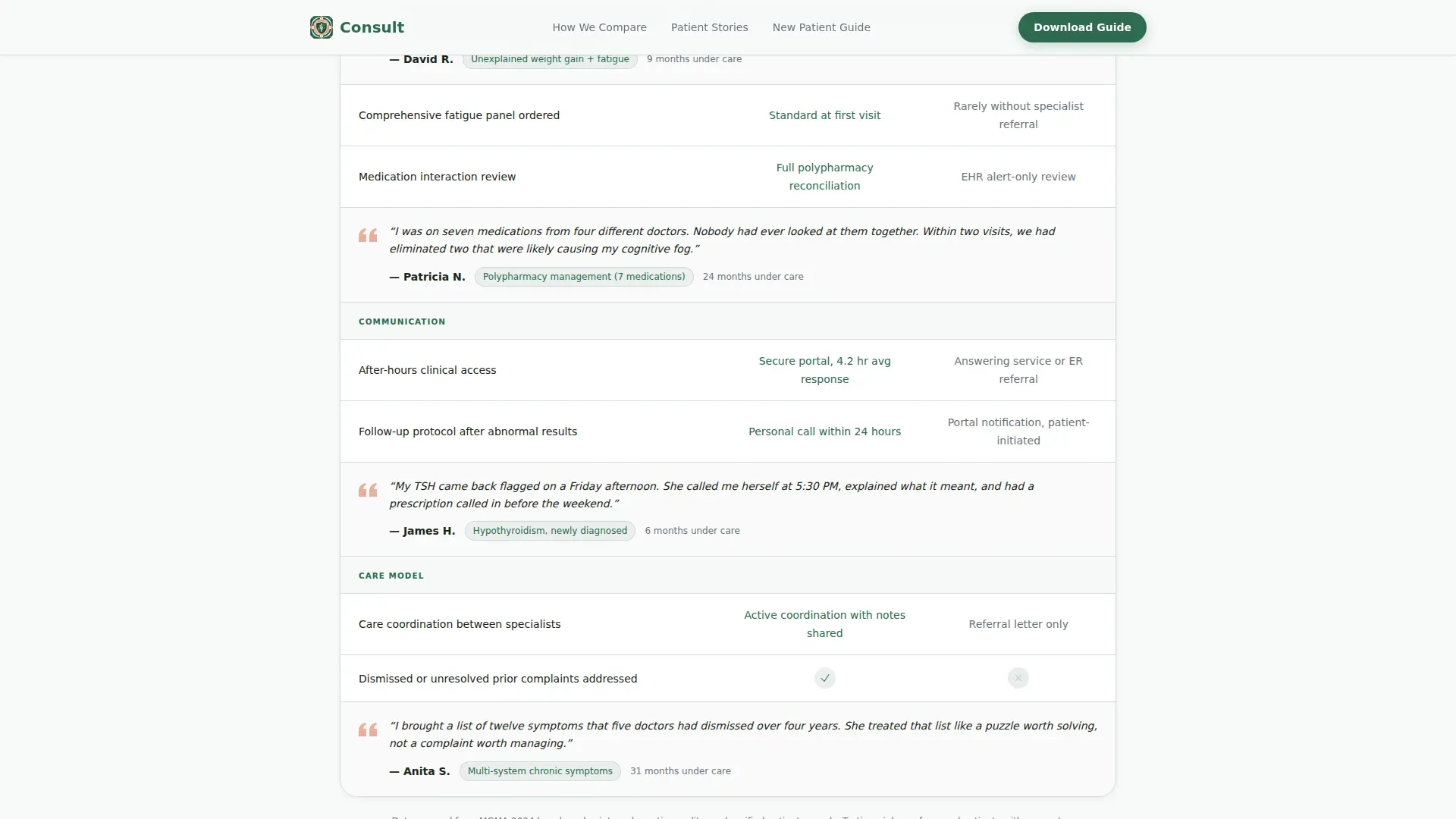
Task: Click Anita's twelve symptoms quote text
Action: point(743,735)
